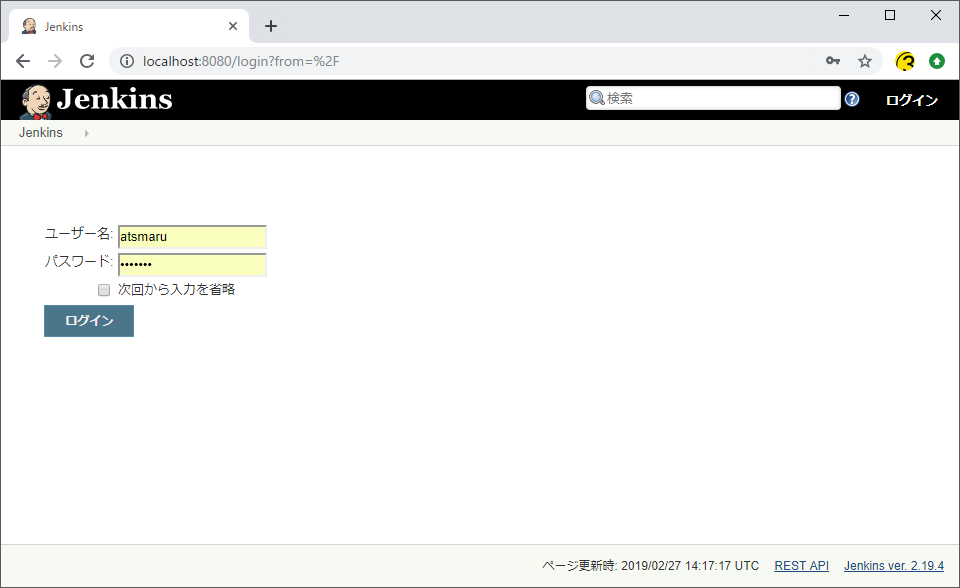Focus the ユーザー名 input field

(192, 236)
